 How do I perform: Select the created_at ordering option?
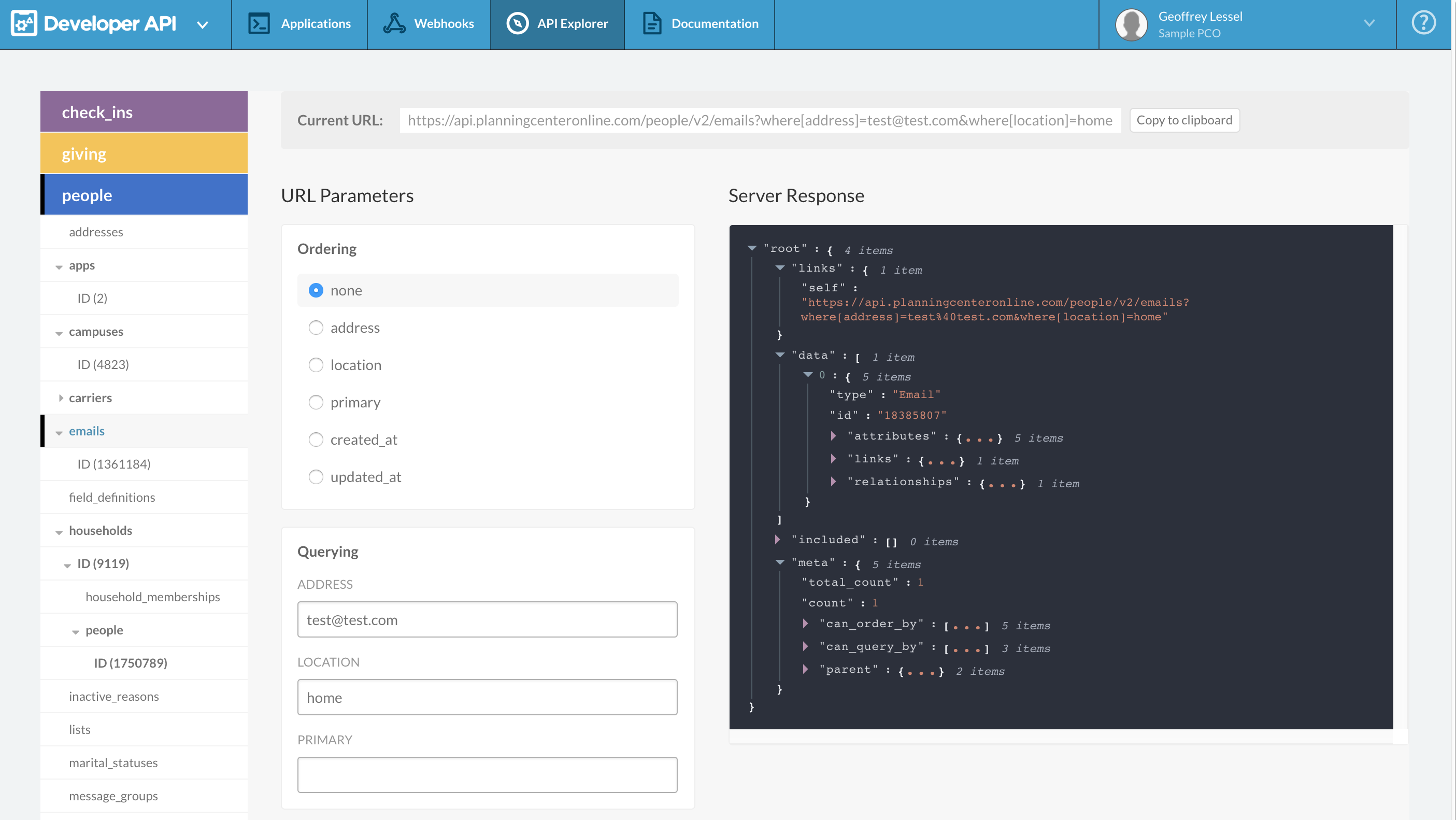click(316, 440)
